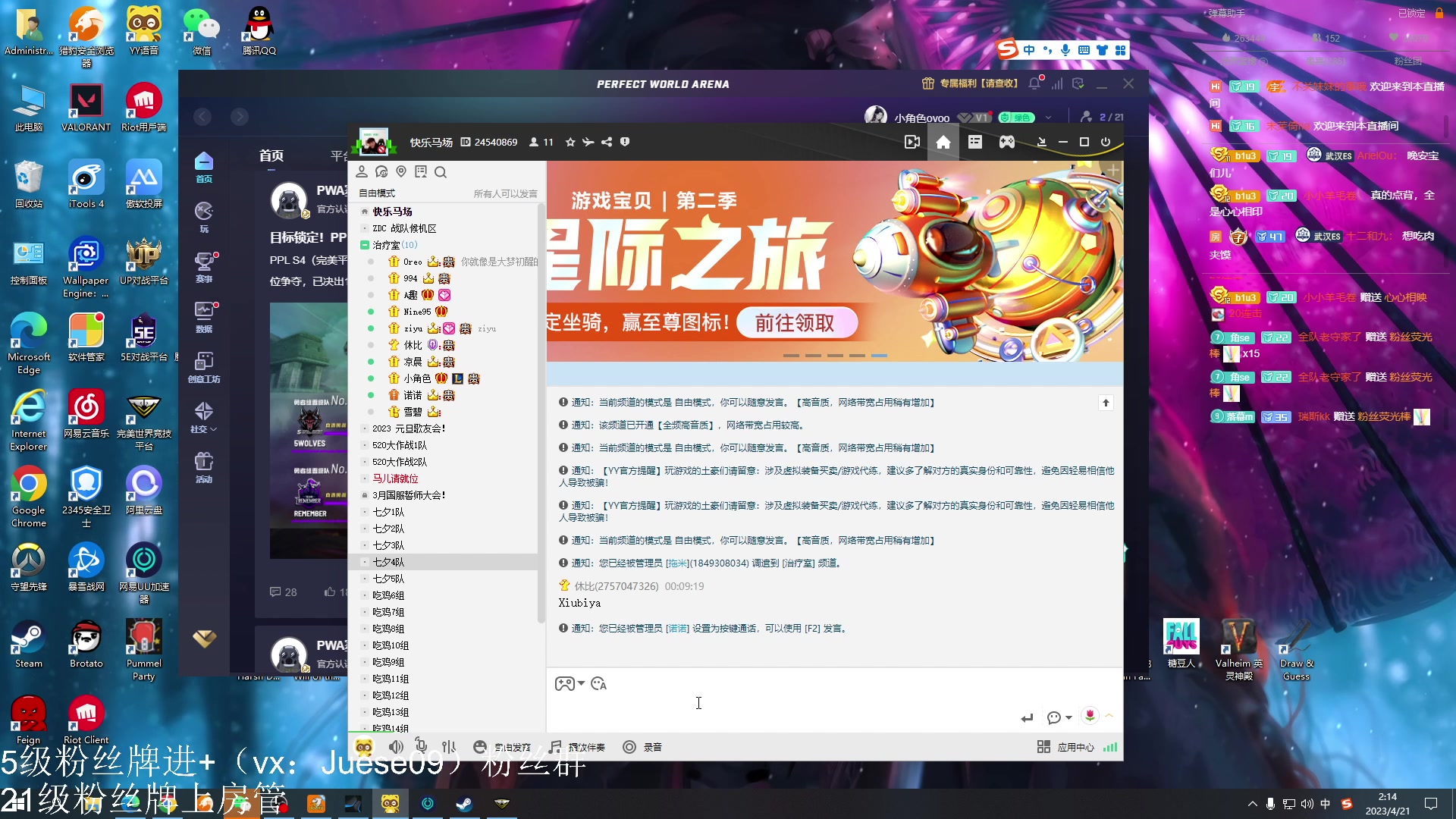
Task: Click the last banner carousel indicator dash
Action: coord(879,356)
